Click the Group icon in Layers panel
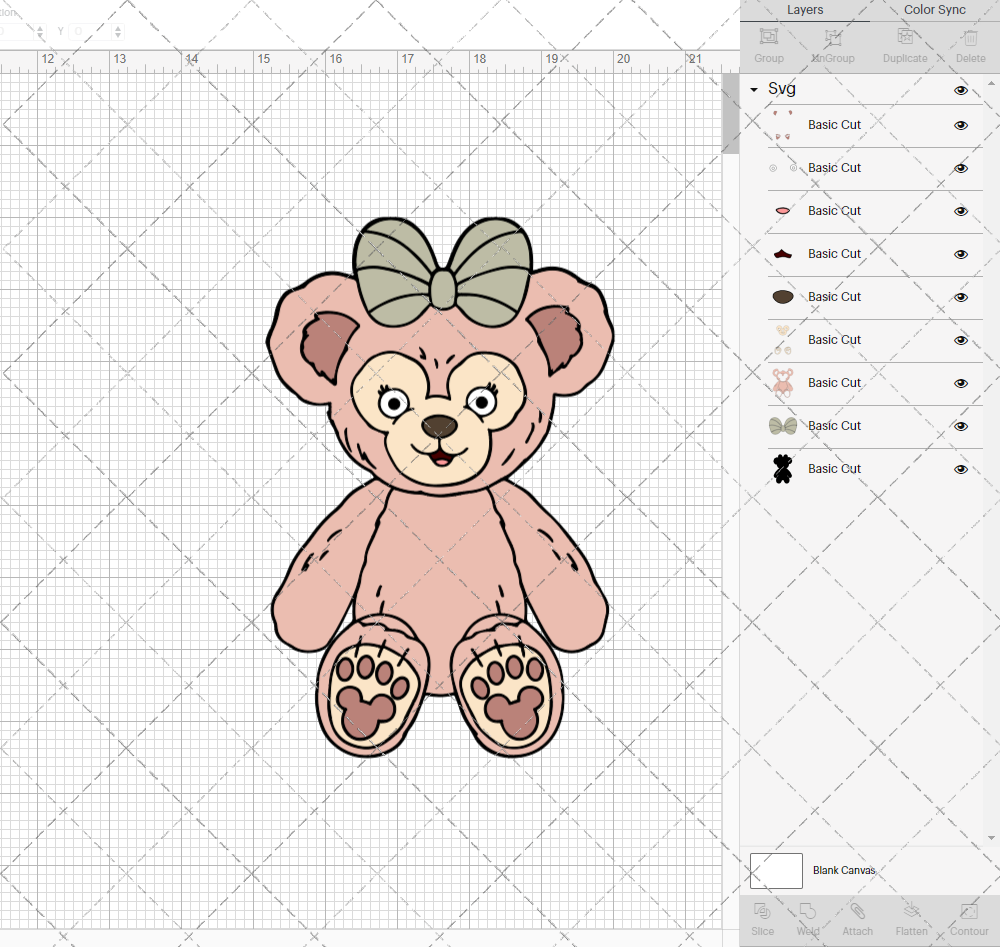 (x=768, y=37)
